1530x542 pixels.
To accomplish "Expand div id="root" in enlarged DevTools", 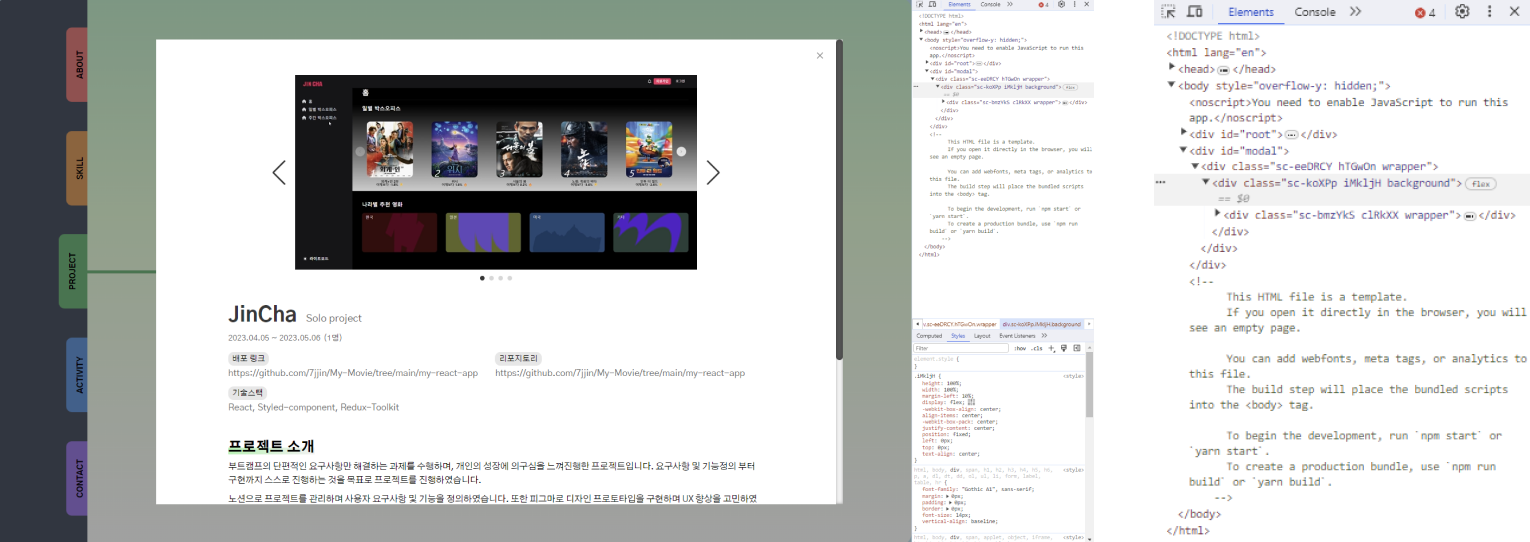I will (x=1184, y=132).
